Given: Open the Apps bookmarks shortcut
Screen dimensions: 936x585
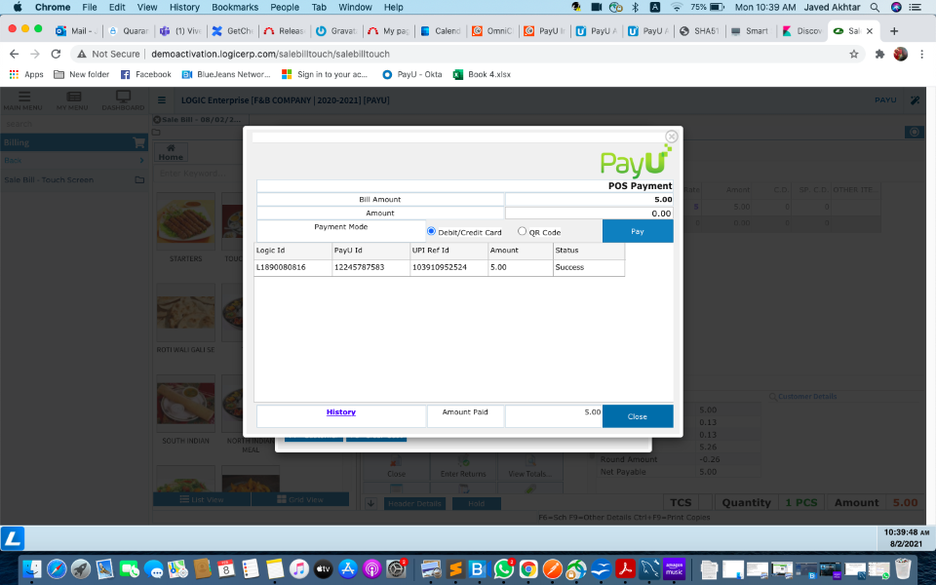Looking at the screenshot, I should click(26, 74).
